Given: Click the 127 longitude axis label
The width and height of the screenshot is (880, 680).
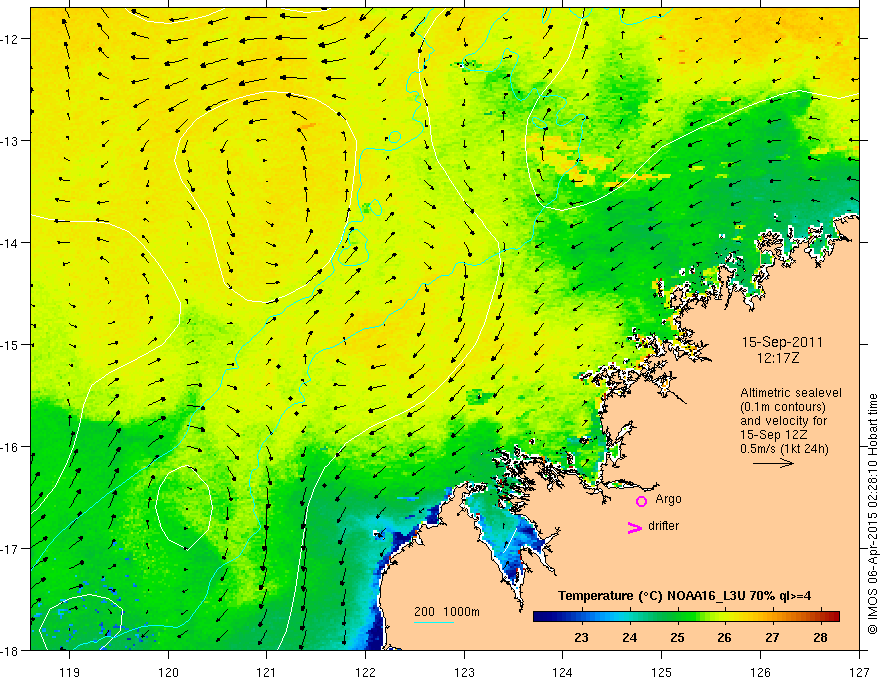Looking at the screenshot, I should point(859,672).
